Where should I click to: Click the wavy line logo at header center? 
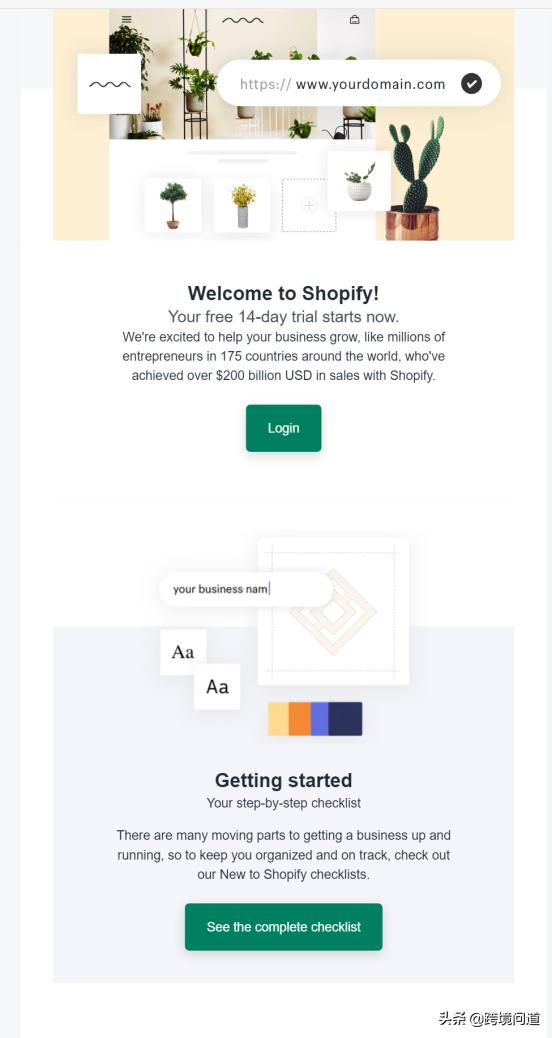[x=243, y=21]
